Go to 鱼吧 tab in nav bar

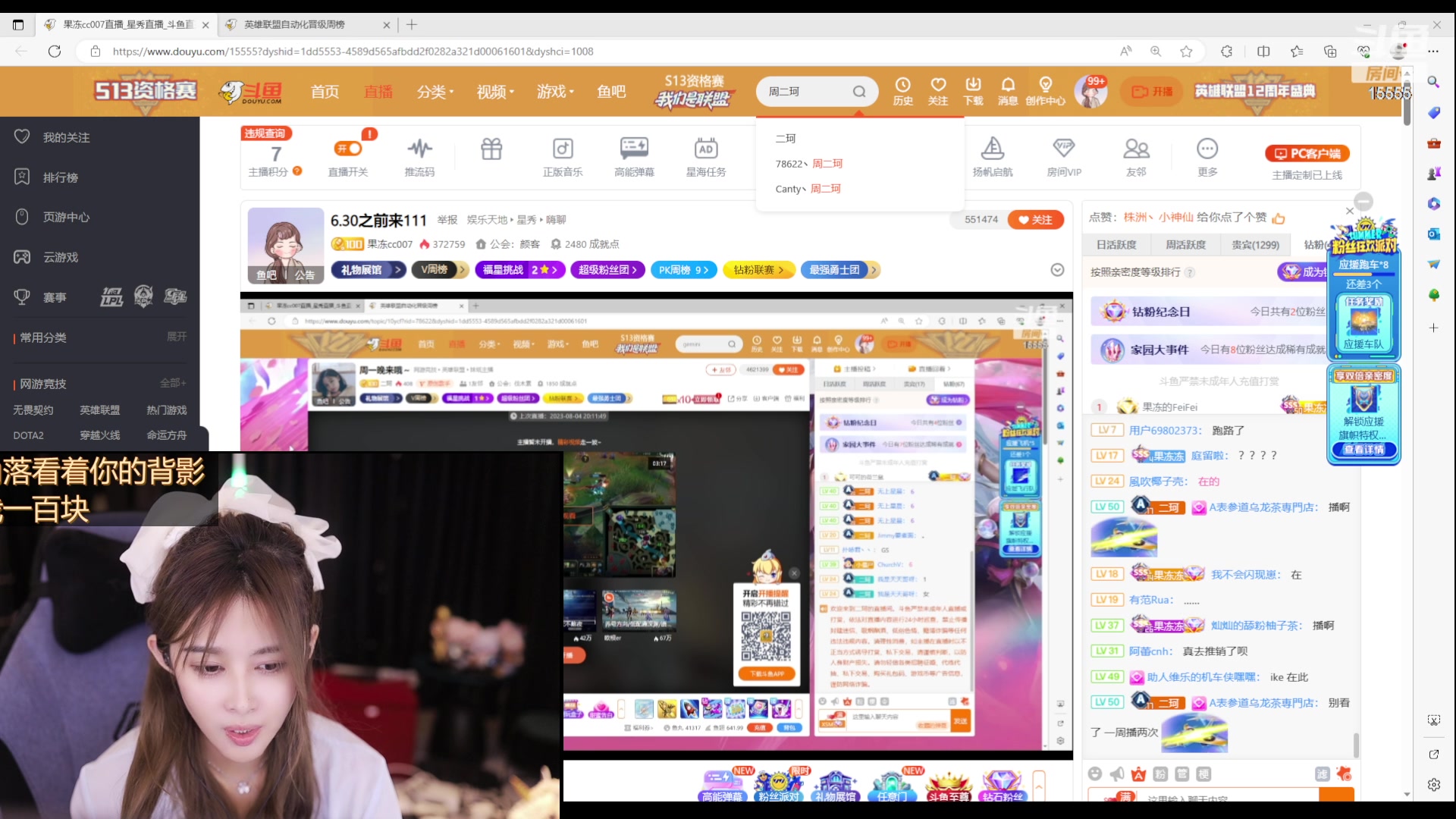coord(611,92)
